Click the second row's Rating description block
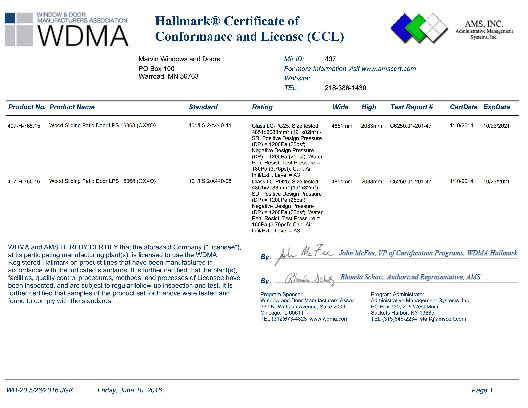The image size is (528, 408). (x=287, y=206)
